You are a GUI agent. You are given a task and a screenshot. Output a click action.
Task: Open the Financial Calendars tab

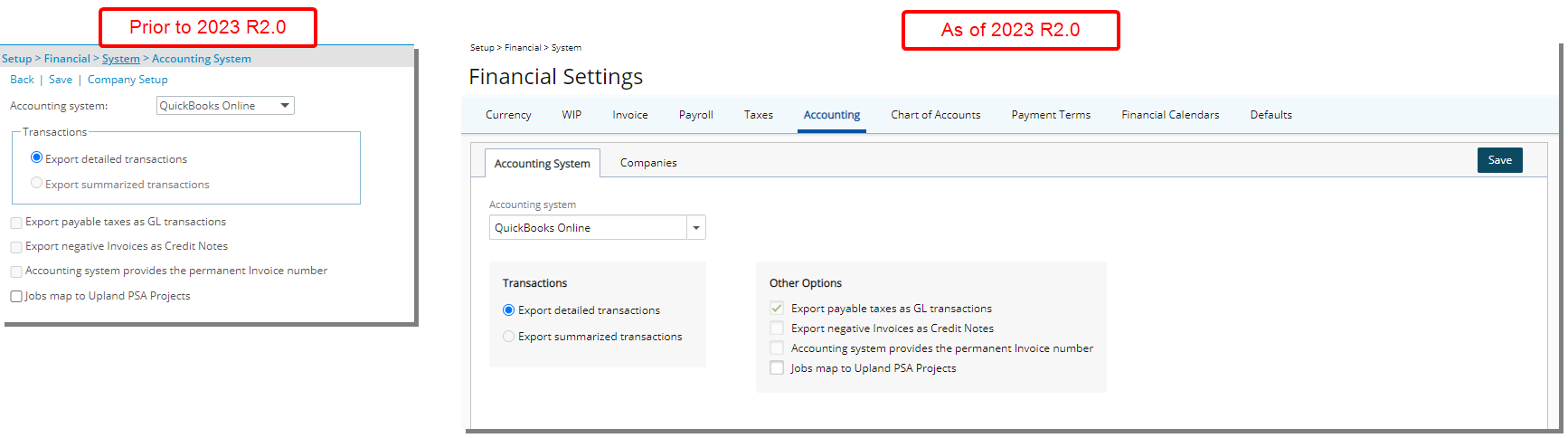pos(1170,115)
